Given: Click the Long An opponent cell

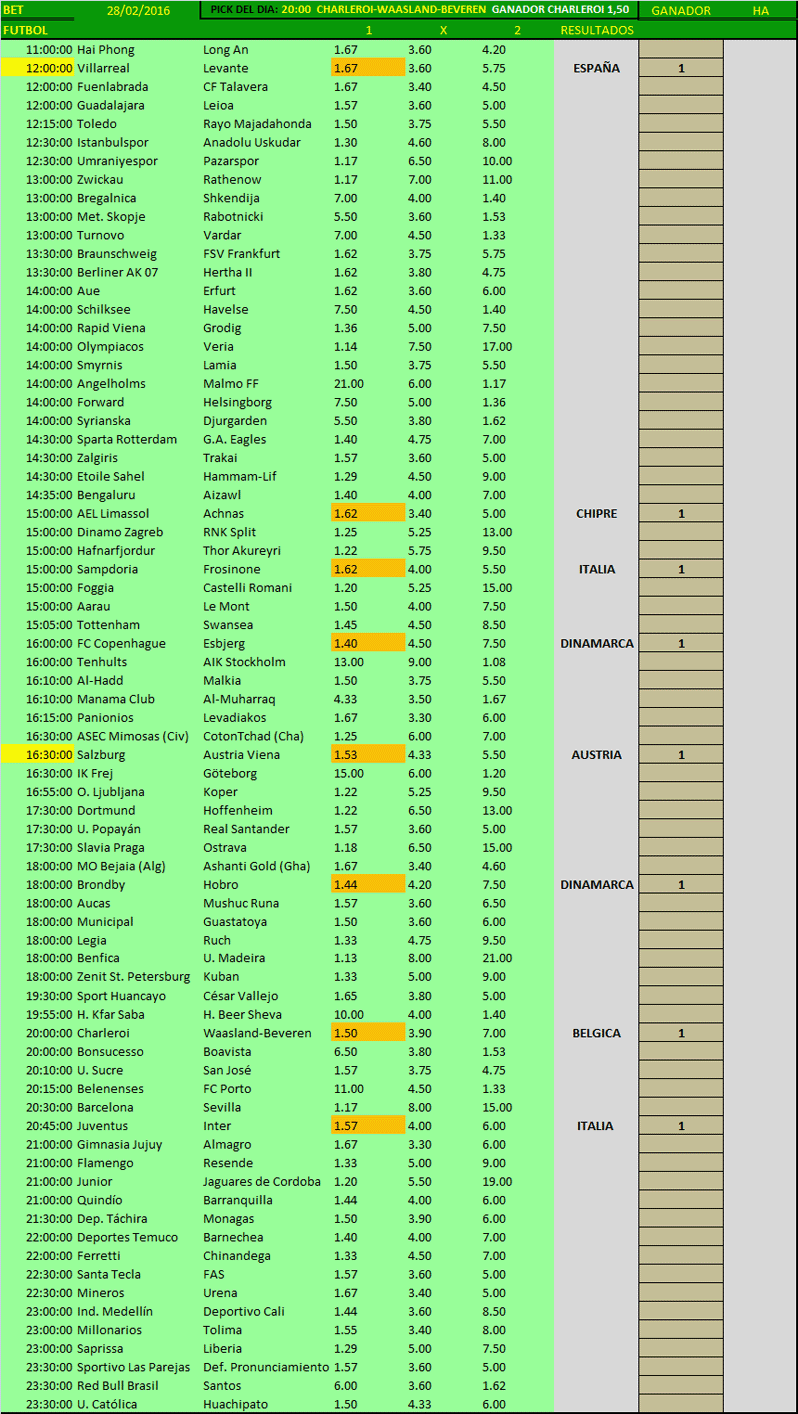Looking at the screenshot, I should pos(226,49).
